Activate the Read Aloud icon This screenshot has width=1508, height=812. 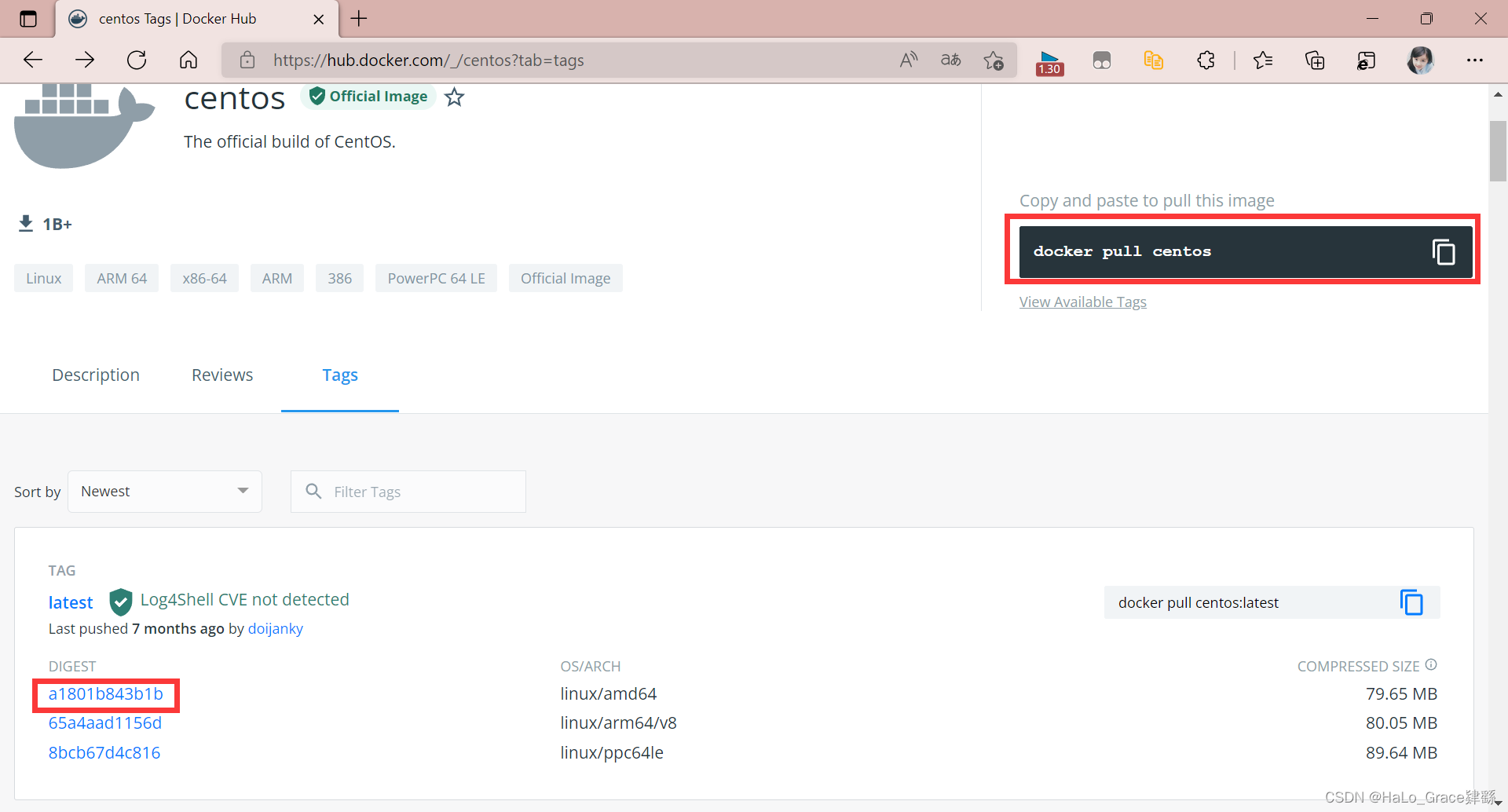(909, 60)
